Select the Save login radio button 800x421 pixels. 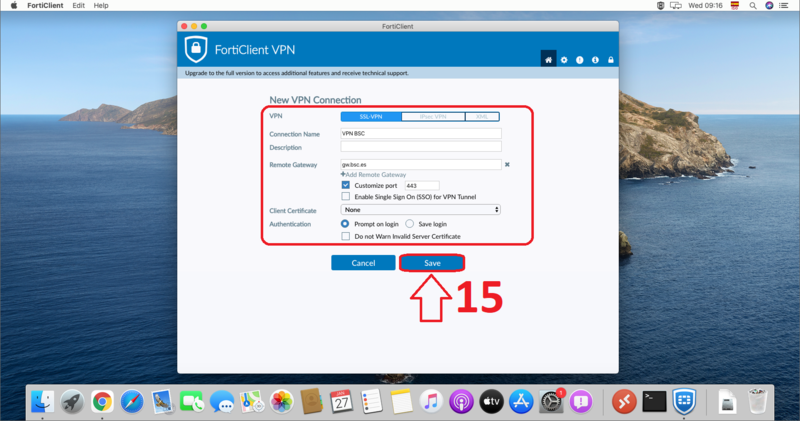tap(410, 224)
